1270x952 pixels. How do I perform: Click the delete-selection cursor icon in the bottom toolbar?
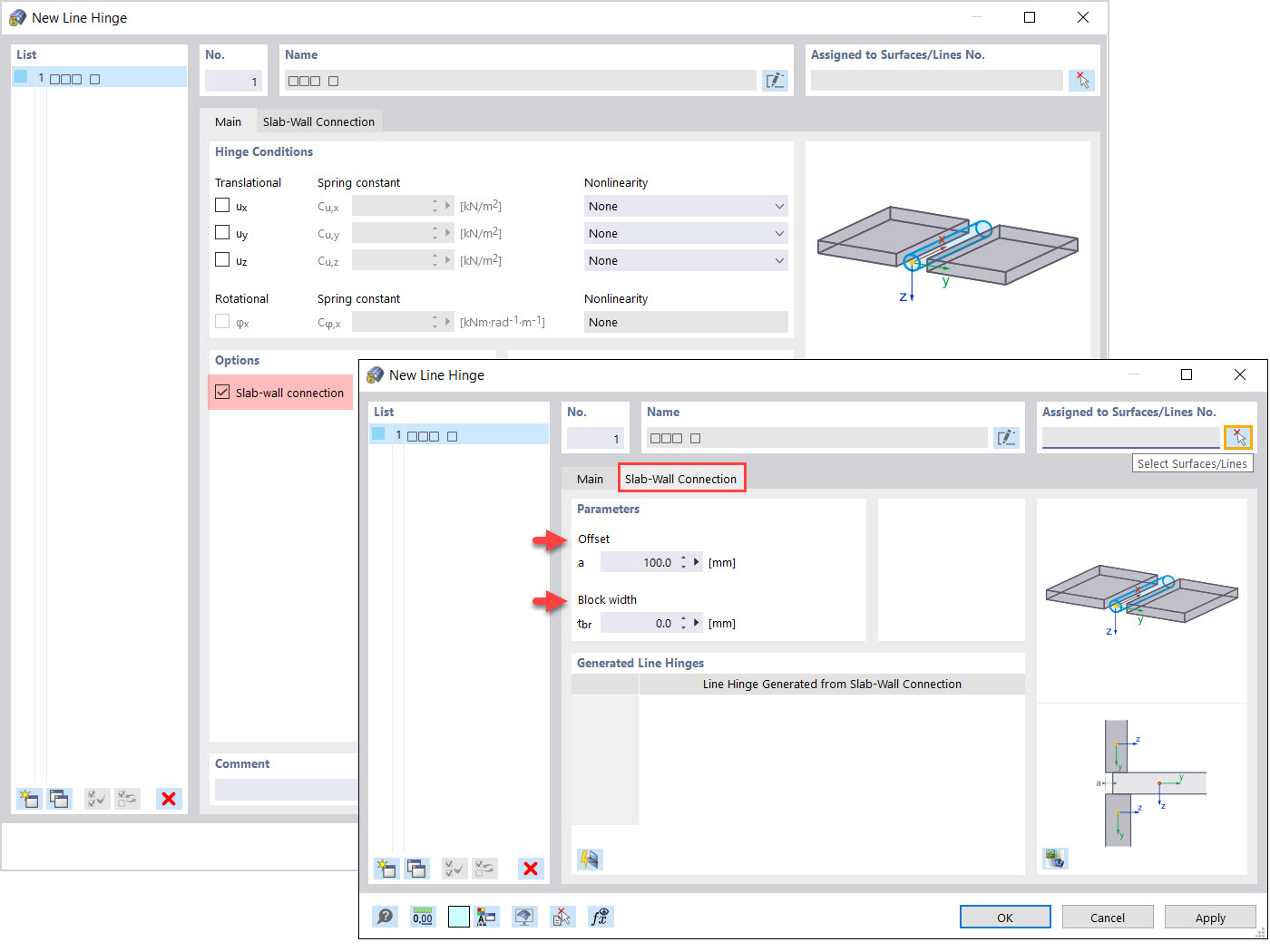pyautogui.click(x=562, y=917)
